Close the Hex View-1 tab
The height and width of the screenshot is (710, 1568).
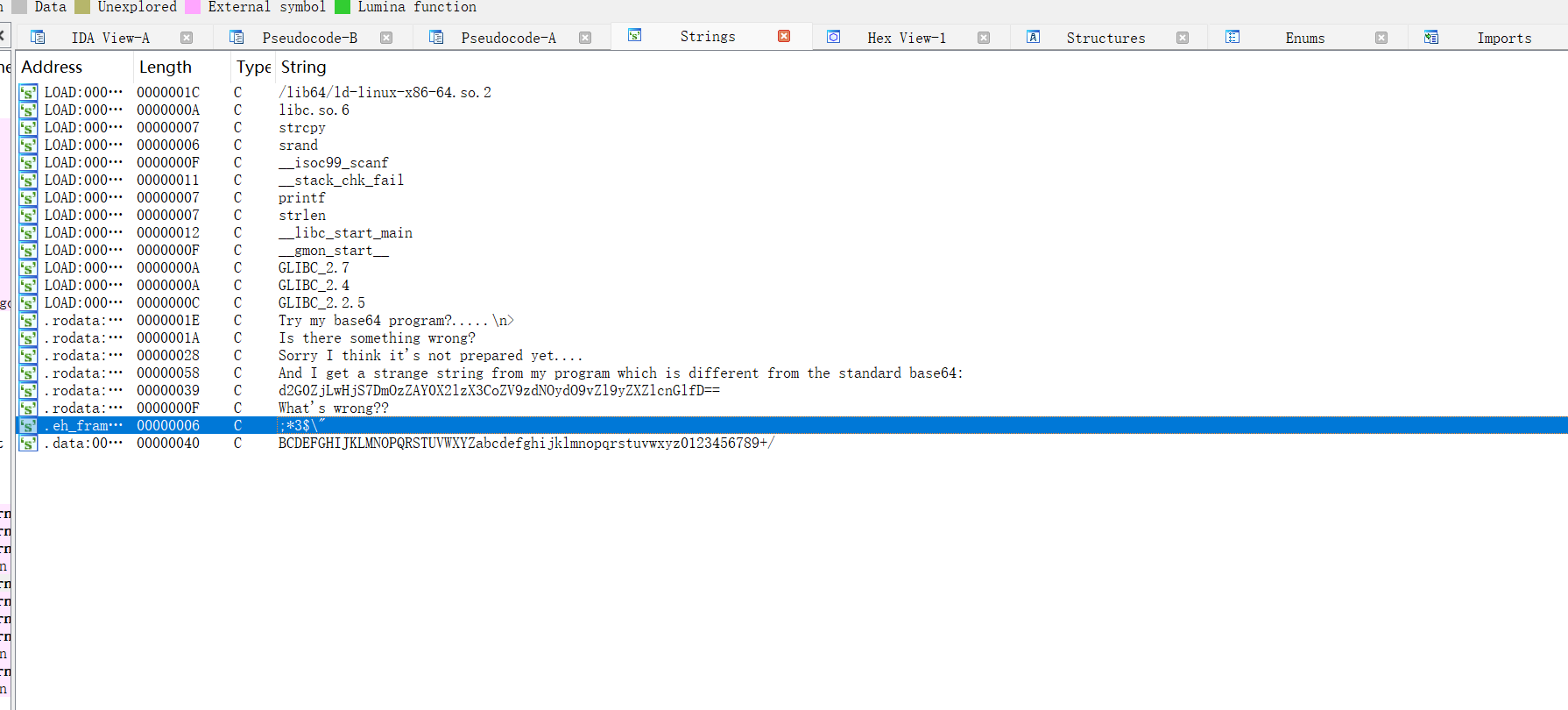coord(984,38)
